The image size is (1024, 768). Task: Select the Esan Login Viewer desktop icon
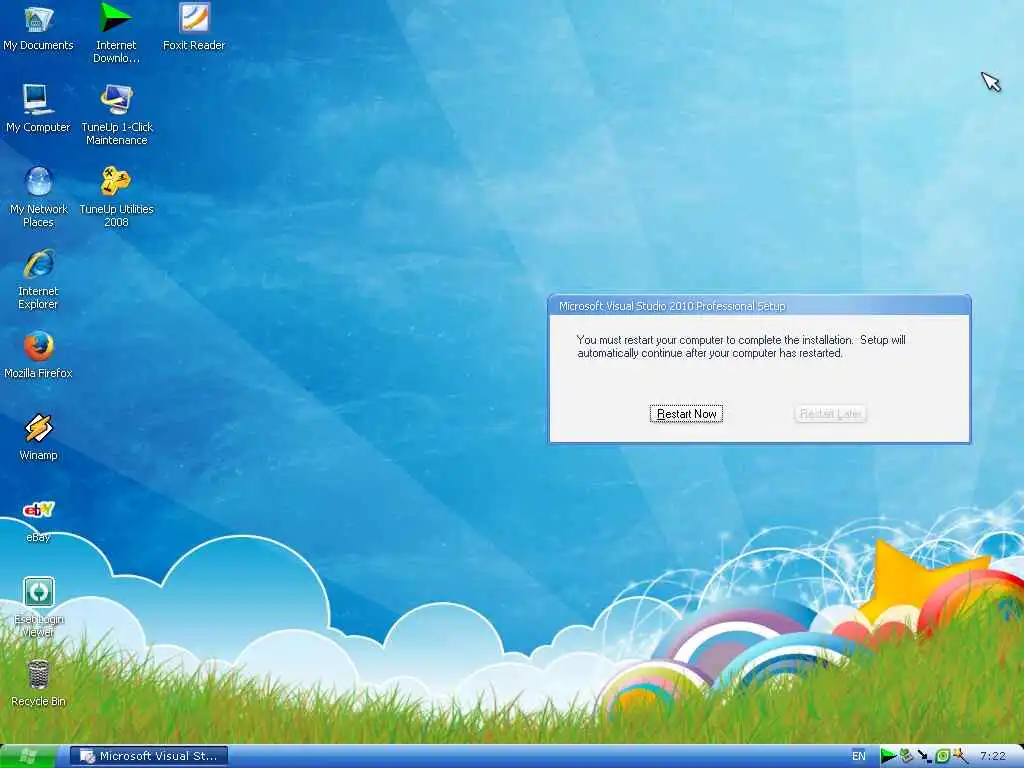(39, 607)
